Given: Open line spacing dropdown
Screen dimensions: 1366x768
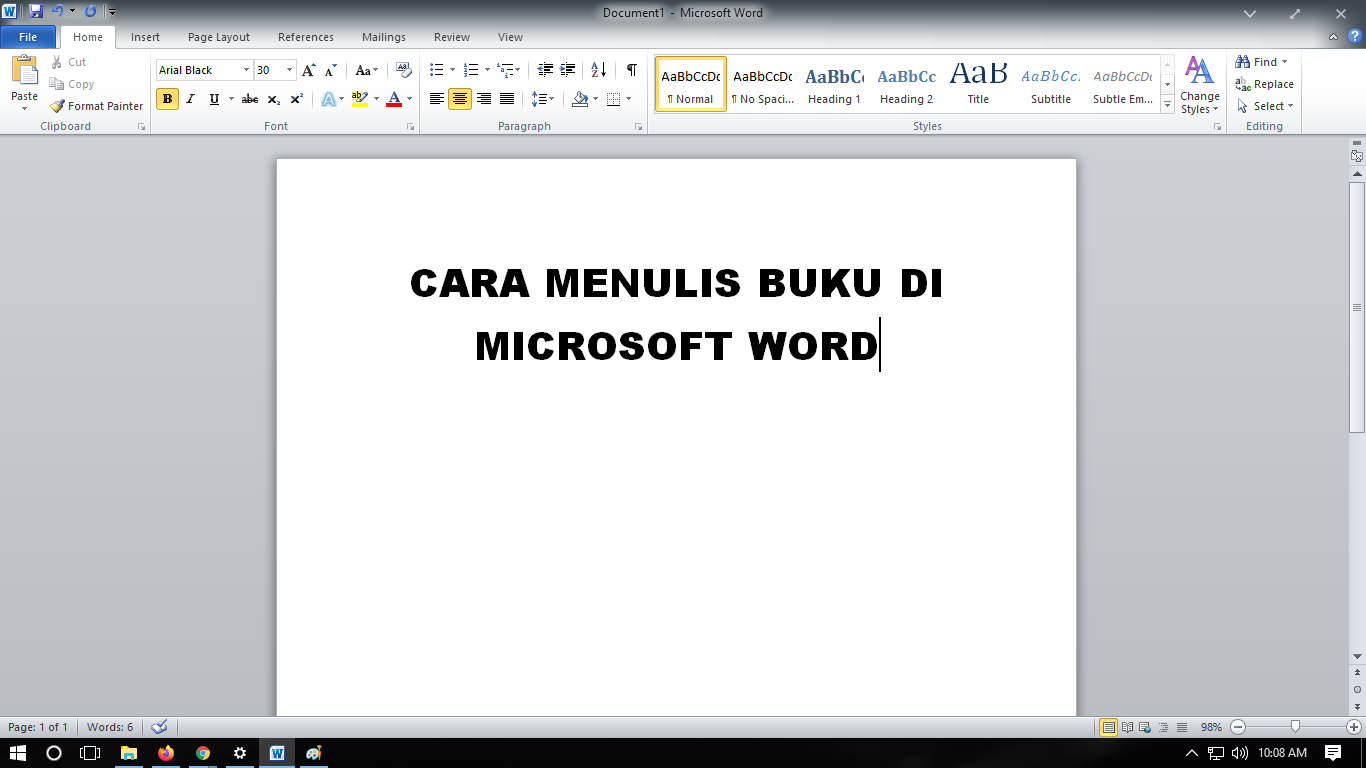Looking at the screenshot, I should point(543,99).
